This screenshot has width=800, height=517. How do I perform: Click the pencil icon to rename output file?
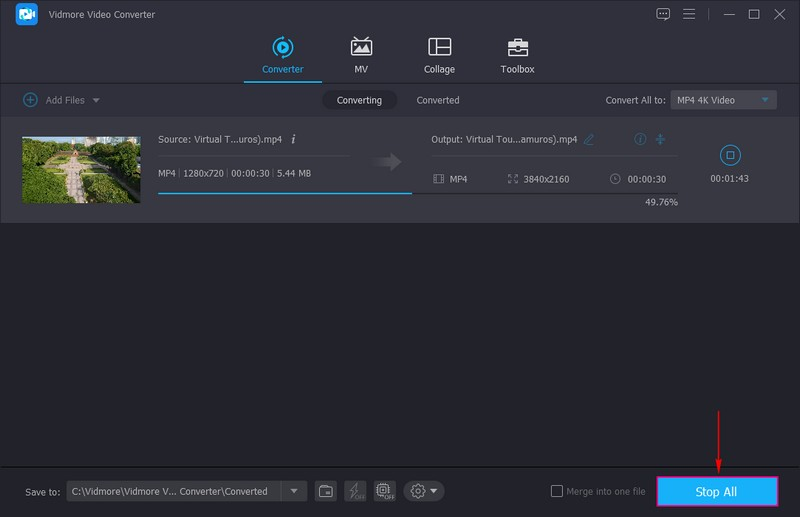point(589,139)
